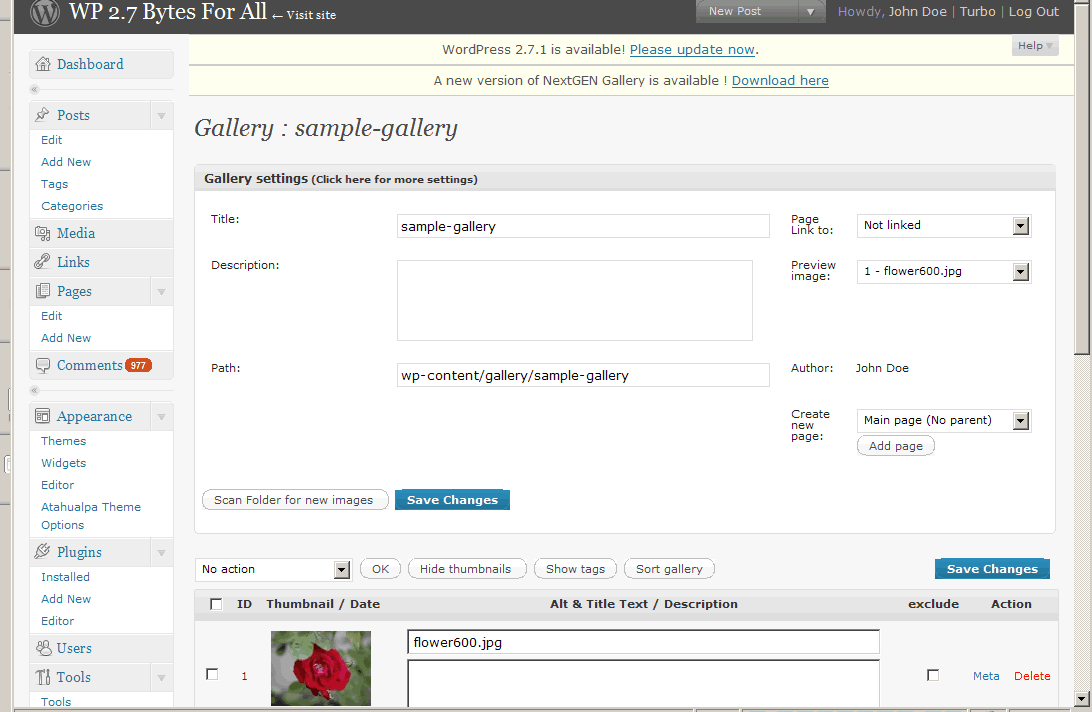
Task: Toggle the Appearance menu arrow
Action: click(x=162, y=417)
